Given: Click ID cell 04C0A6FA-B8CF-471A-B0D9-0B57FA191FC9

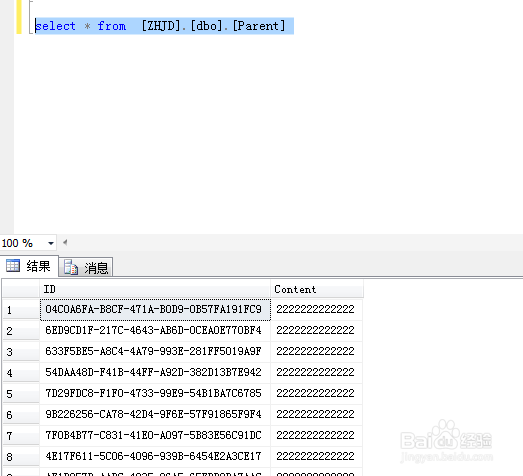Looking at the screenshot, I should (x=155, y=310).
